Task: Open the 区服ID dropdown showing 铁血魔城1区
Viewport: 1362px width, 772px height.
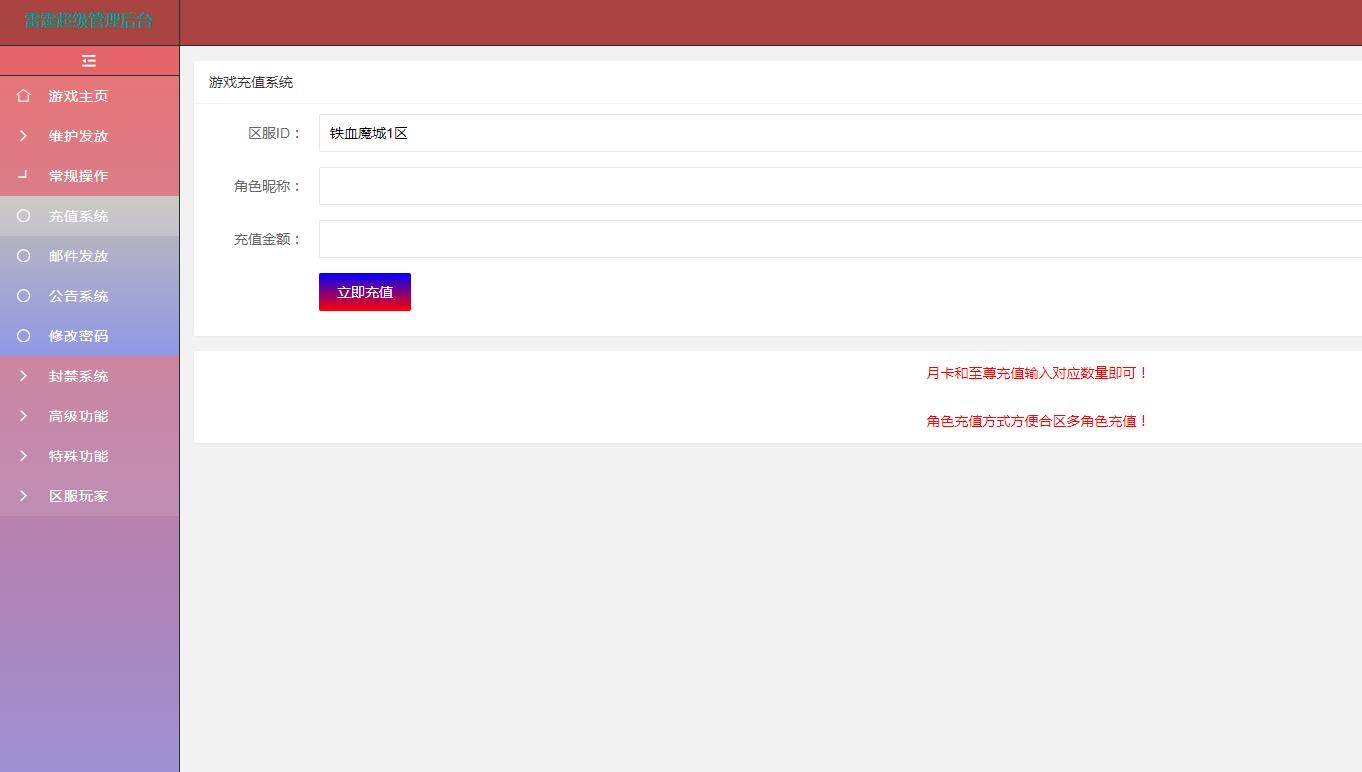Action: [840, 133]
